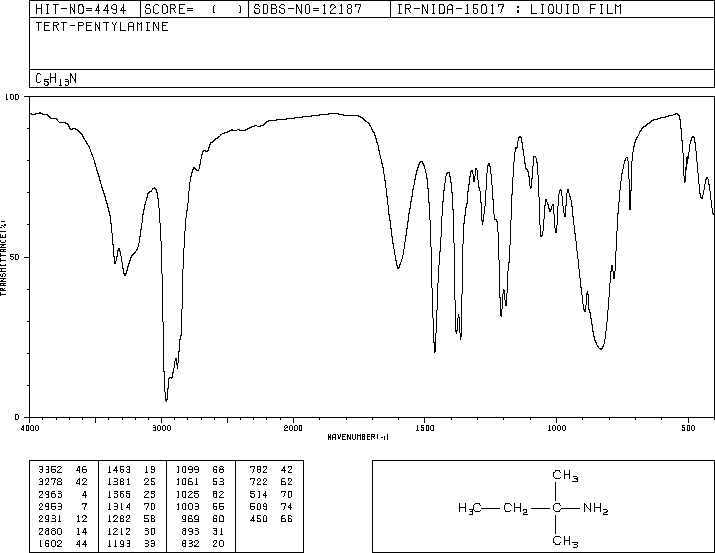715x553 pixels.
Task: Click the compound name TERT-PENTYLAMINE
Action: (102, 26)
